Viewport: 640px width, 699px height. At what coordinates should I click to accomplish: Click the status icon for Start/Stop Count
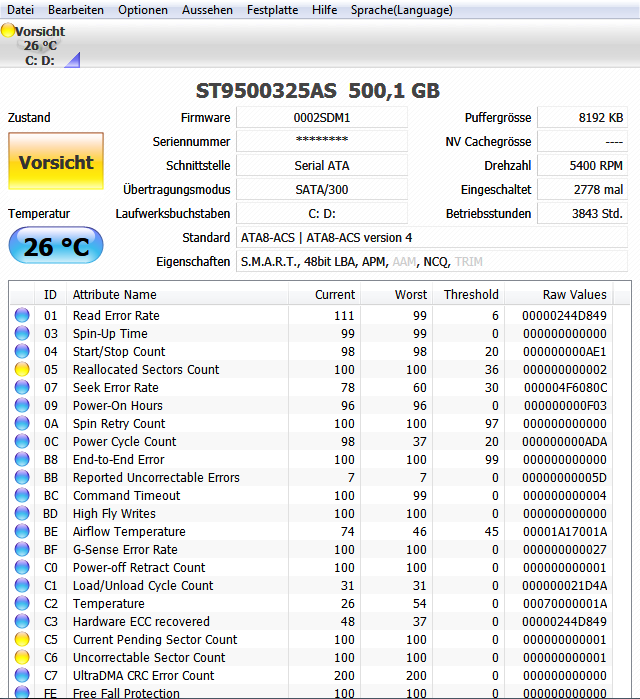[x=22, y=351]
